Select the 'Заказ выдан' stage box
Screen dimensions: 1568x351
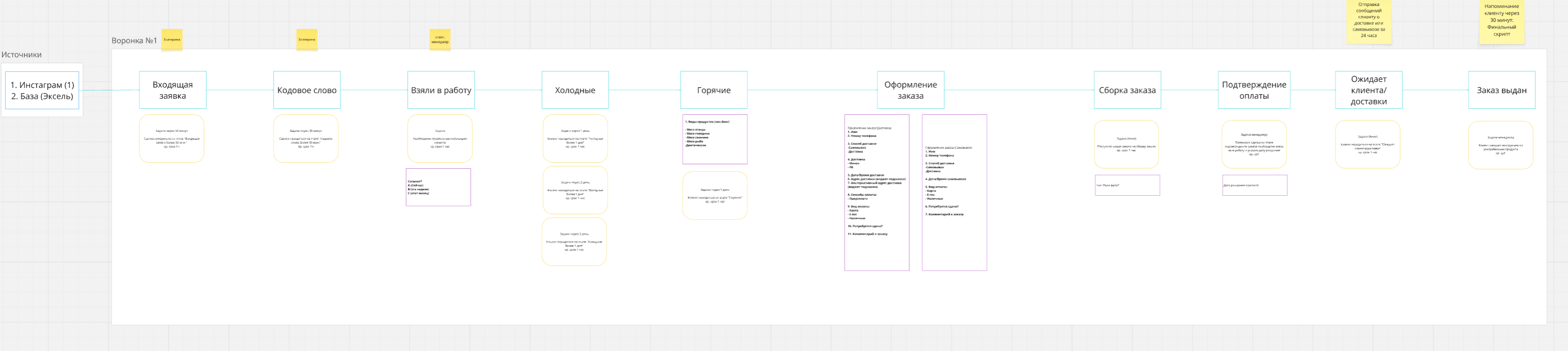point(1502,90)
